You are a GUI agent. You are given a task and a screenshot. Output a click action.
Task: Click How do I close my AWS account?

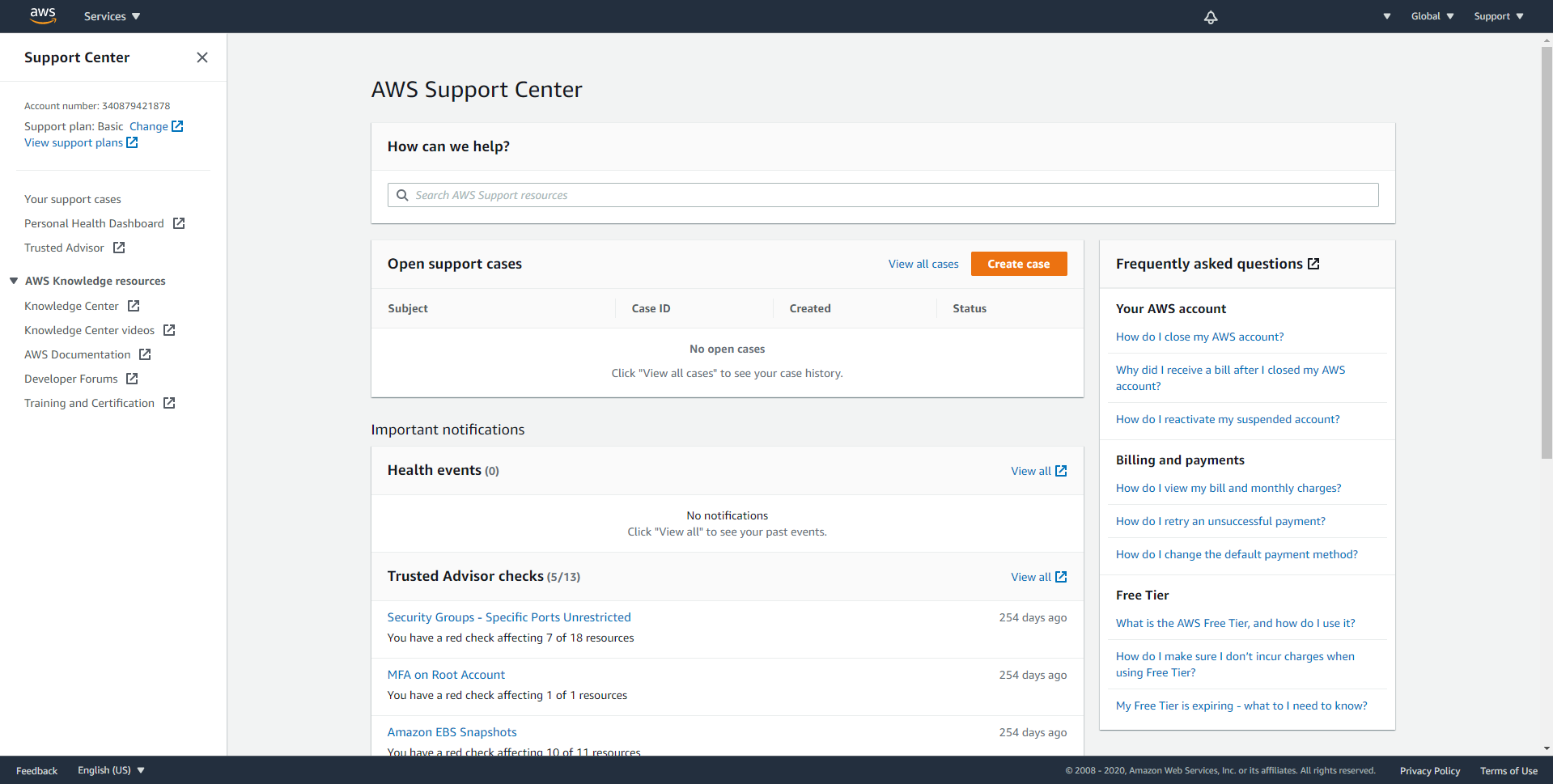[x=1199, y=337]
